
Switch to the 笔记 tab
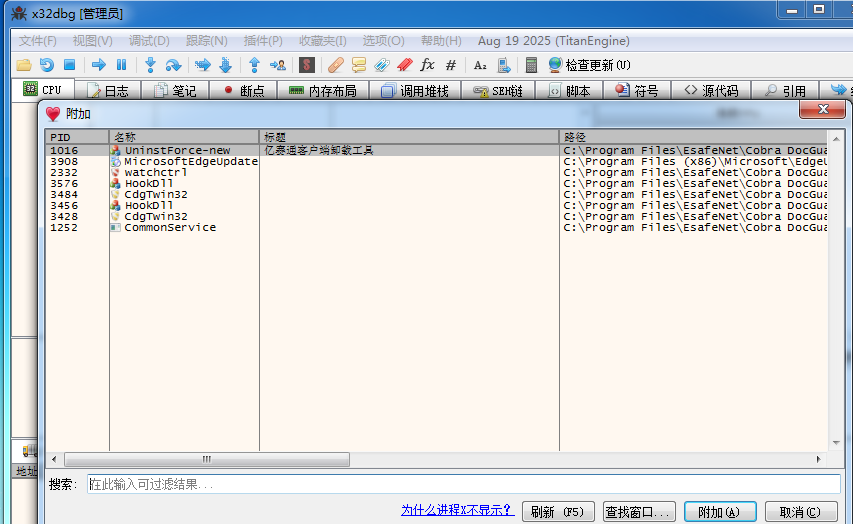175,91
